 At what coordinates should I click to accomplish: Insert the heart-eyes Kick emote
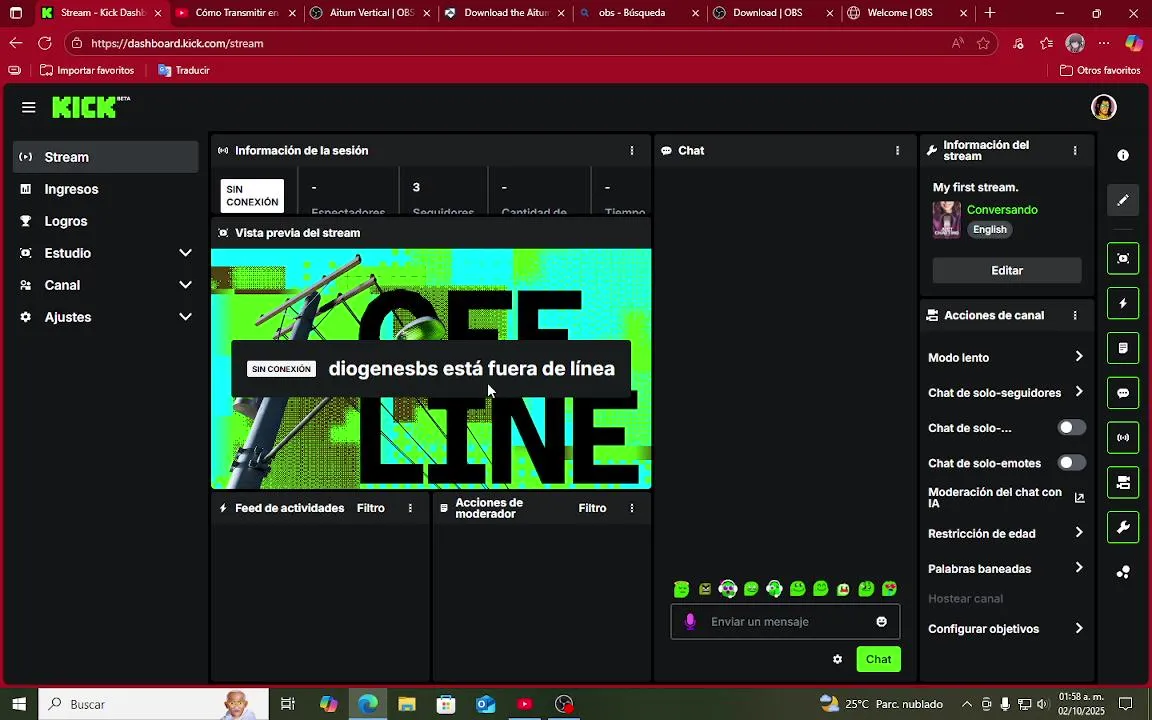click(890, 588)
